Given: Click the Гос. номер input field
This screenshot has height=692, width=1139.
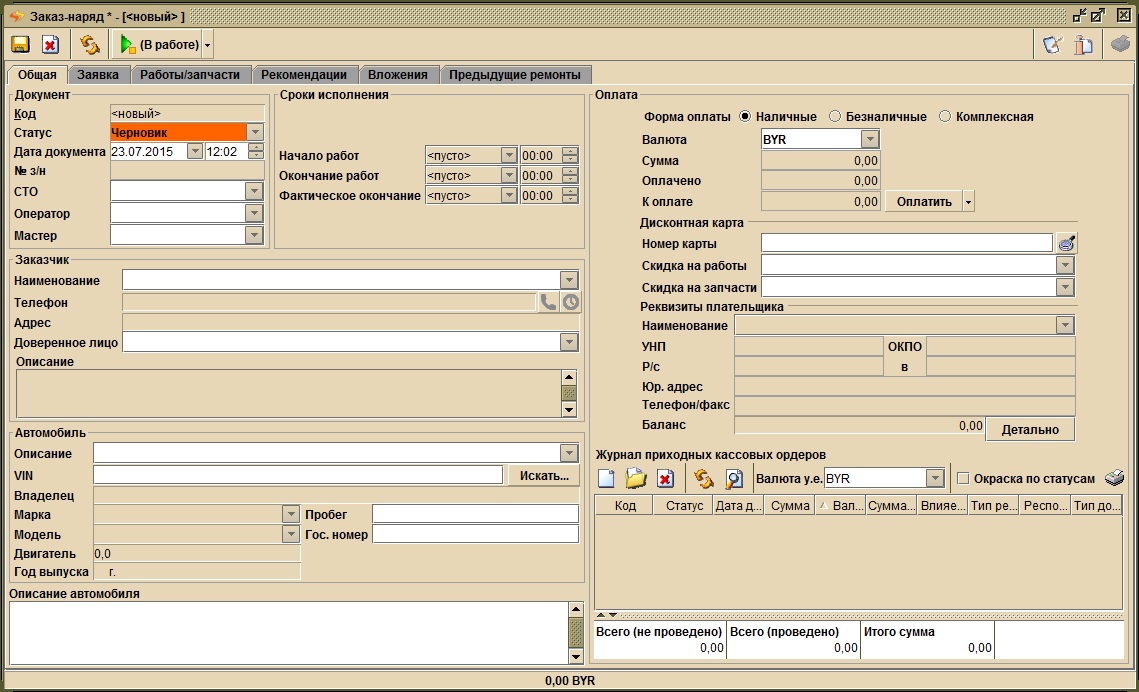Looking at the screenshot, I should (476, 534).
